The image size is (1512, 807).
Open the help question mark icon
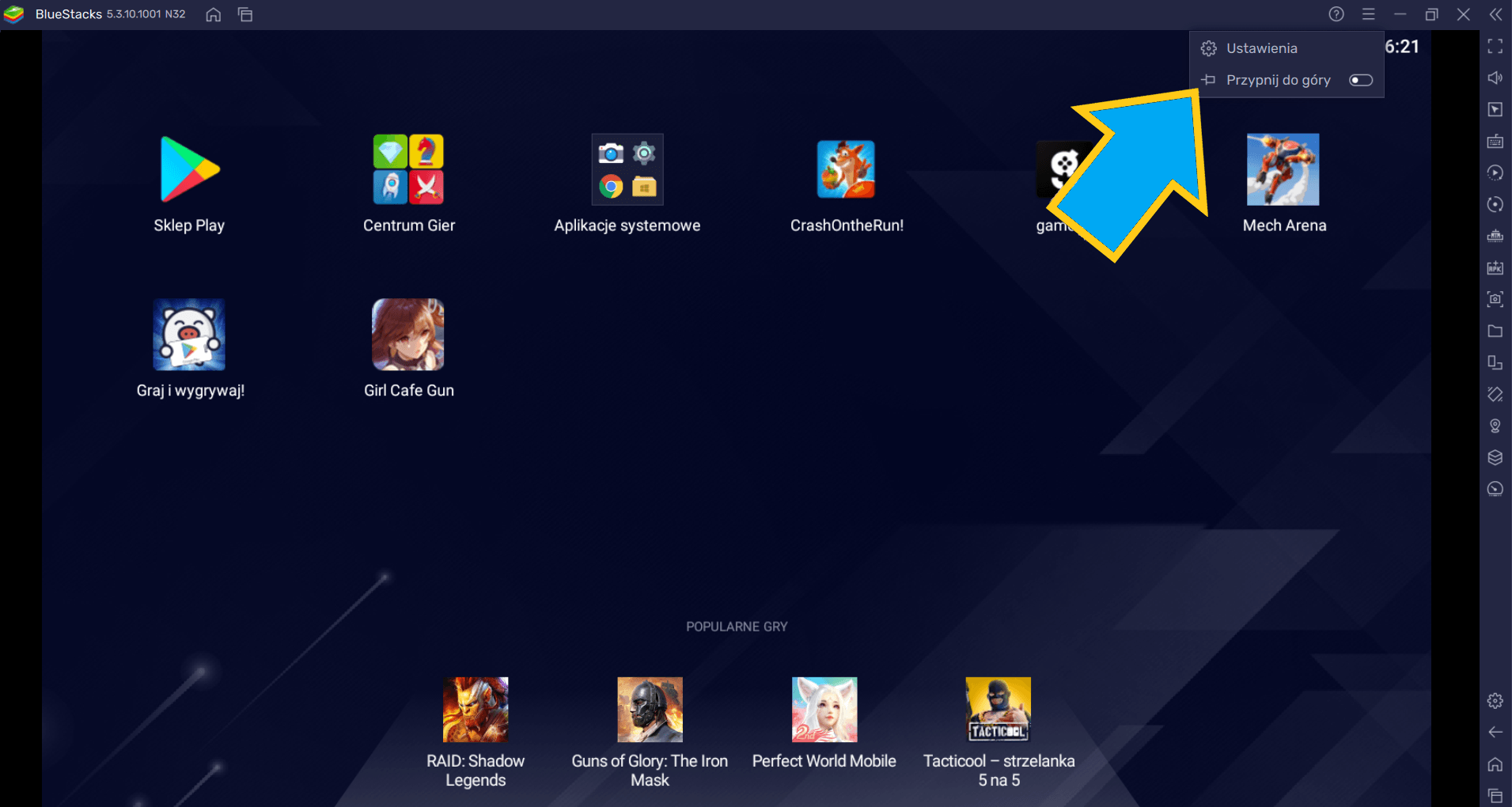(1336, 14)
